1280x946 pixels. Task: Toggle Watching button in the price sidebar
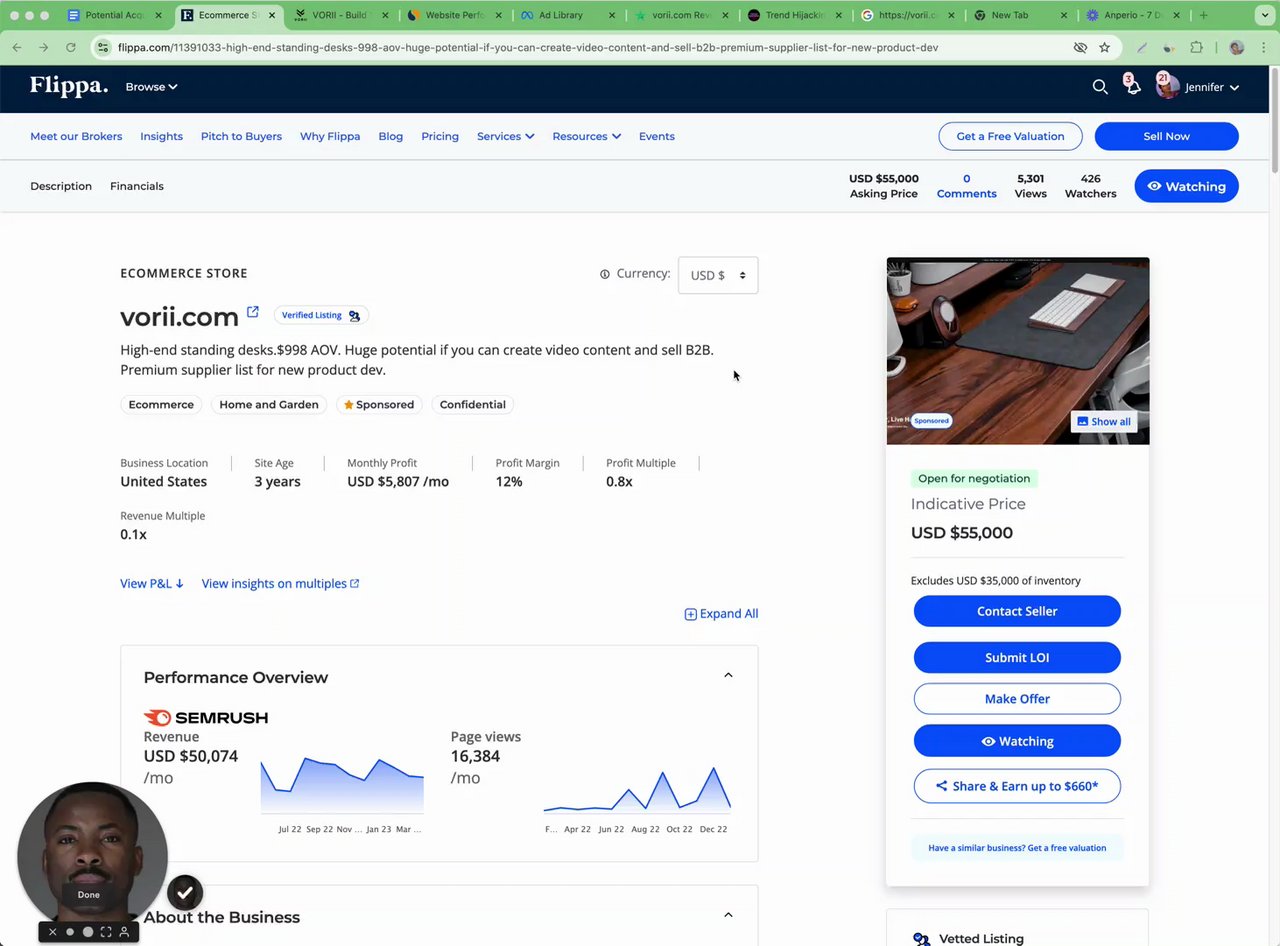1017,741
